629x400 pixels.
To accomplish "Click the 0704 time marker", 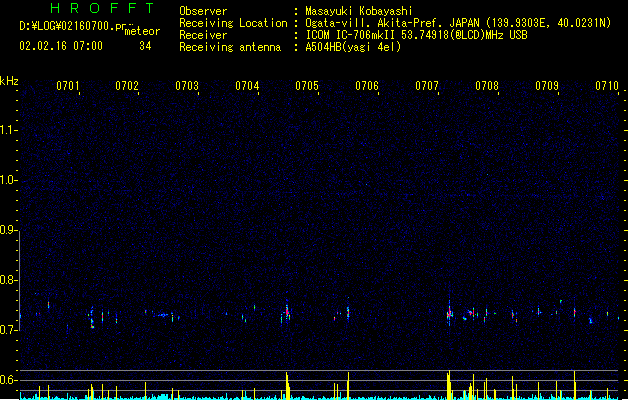I will point(247,85).
